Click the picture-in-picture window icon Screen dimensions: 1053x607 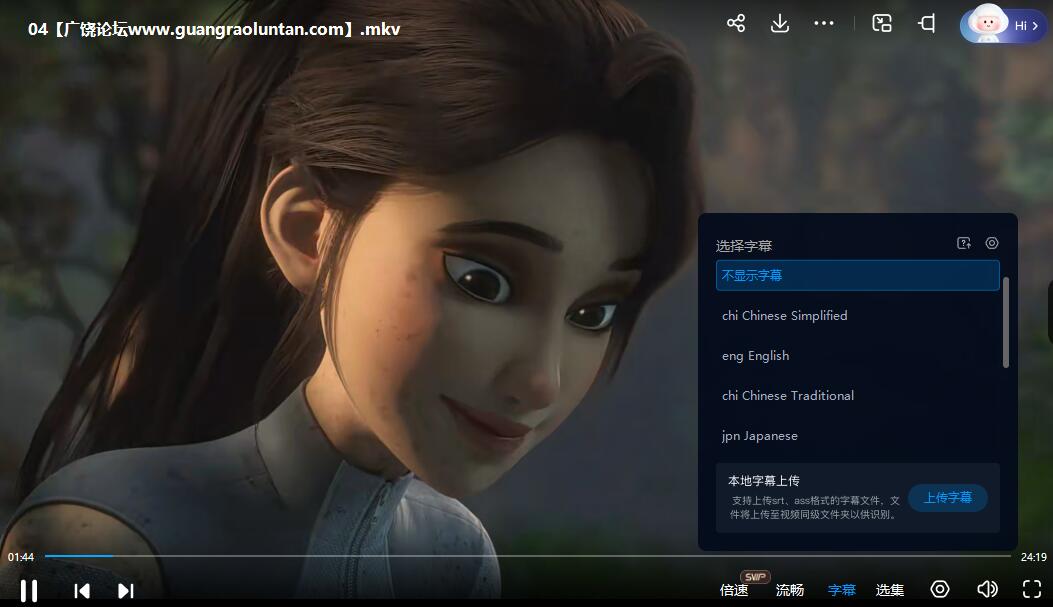tap(882, 24)
